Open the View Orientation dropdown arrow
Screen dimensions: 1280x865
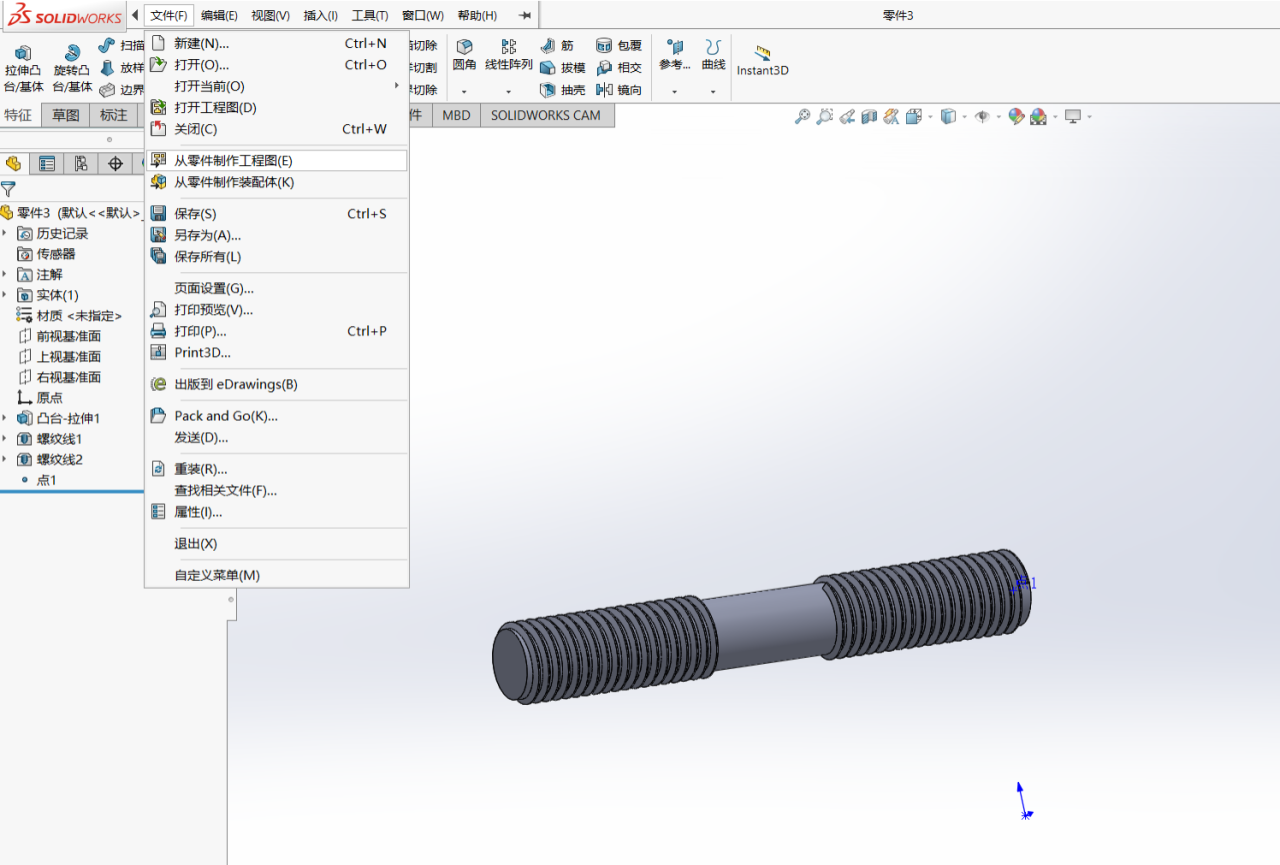(930, 117)
